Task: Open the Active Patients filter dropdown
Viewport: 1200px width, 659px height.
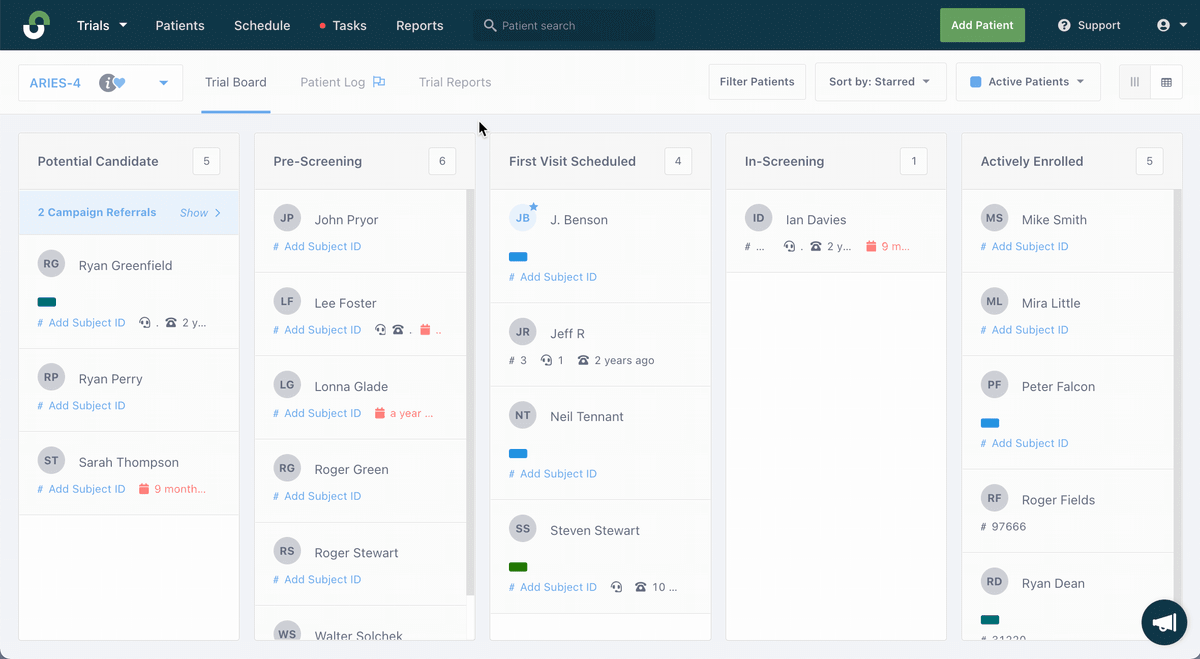Action: [x=1028, y=82]
